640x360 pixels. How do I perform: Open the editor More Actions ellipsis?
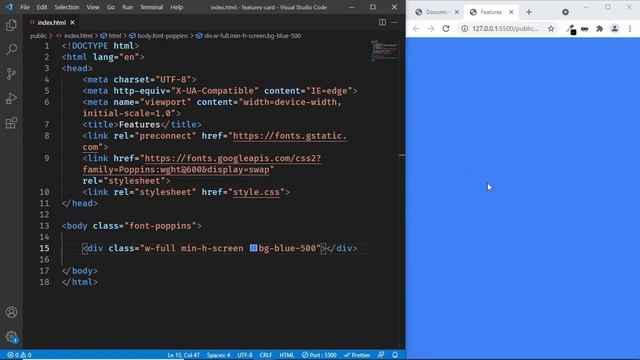[394, 22]
